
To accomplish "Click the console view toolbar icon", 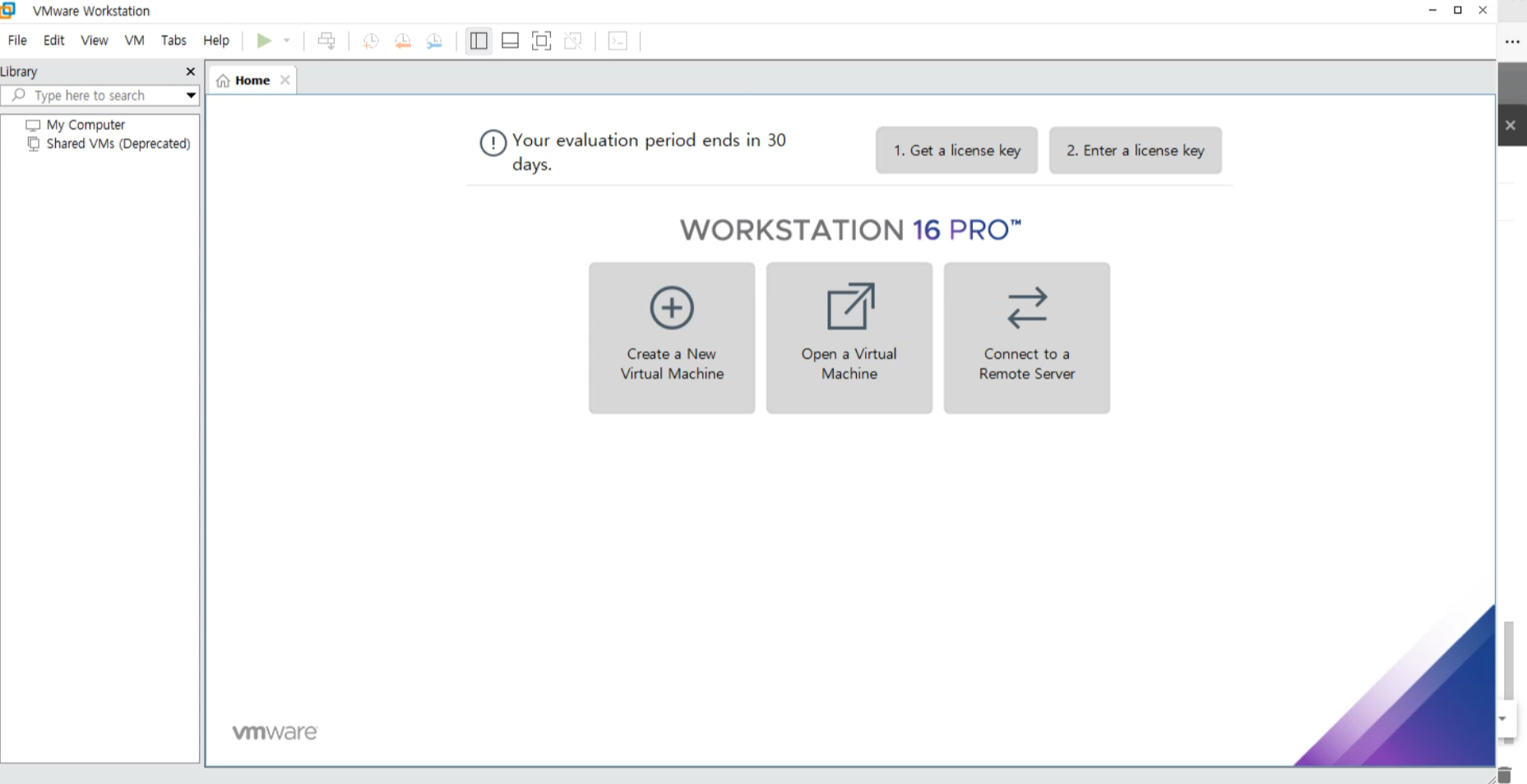I will [618, 40].
